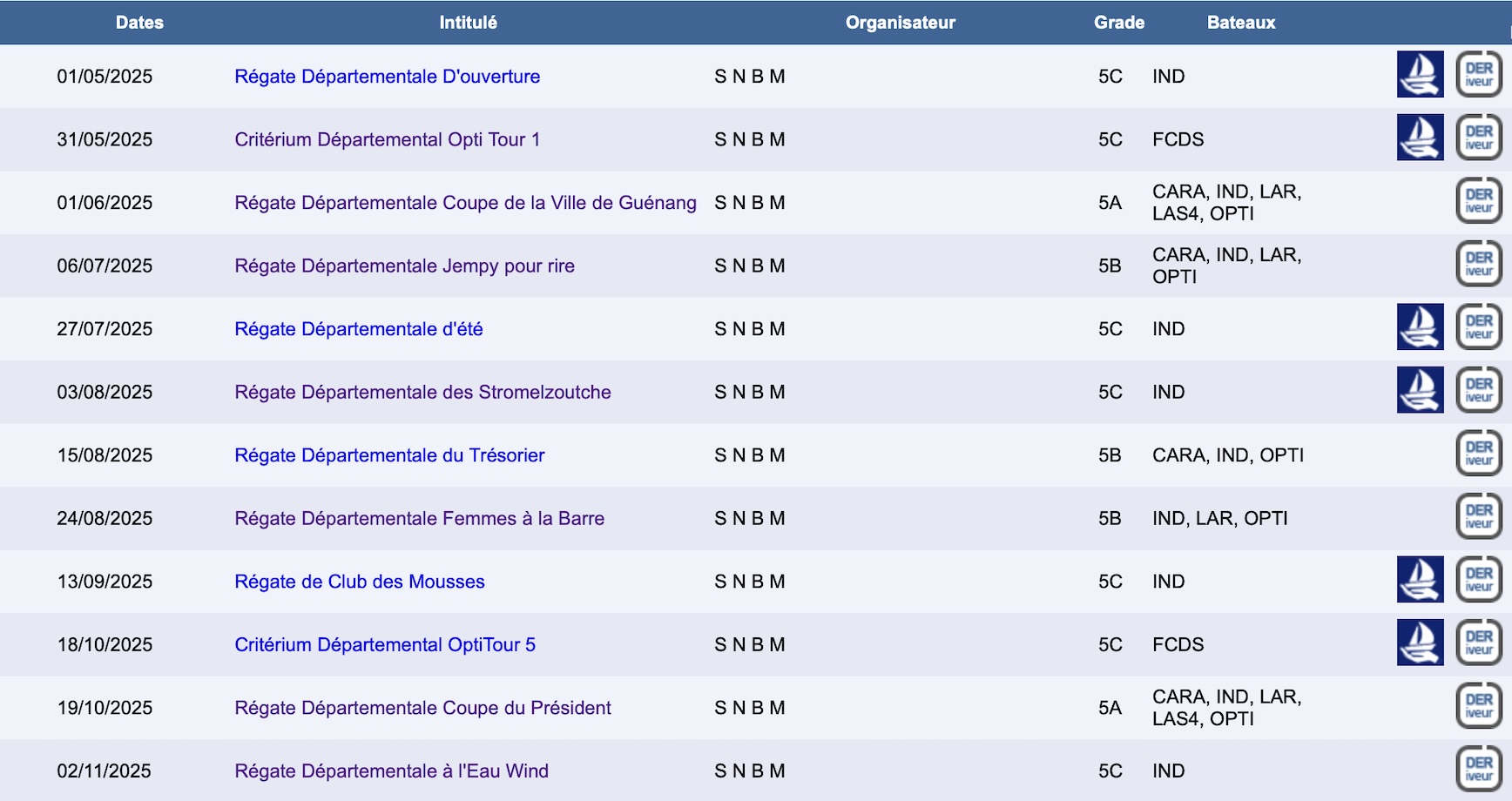Image resolution: width=1512 pixels, height=801 pixels.
Task: Follow Régate Départementale Femmes à la Barre link
Action: point(420,518)
